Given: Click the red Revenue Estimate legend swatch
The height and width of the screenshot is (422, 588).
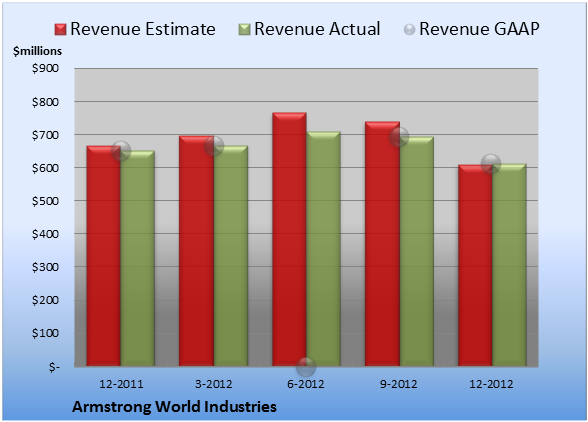Looking at the screenshot, I should [x=60, y=30].
